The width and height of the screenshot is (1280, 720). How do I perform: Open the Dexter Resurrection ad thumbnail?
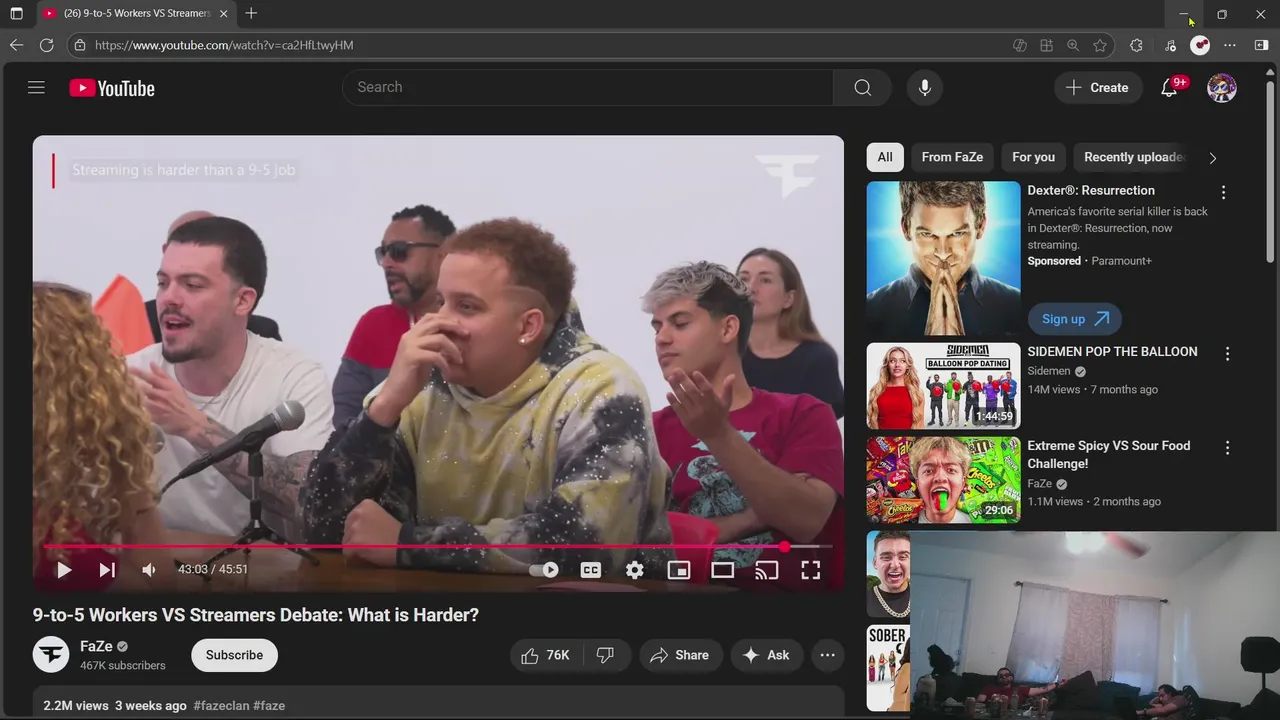[x=943, y=258]
